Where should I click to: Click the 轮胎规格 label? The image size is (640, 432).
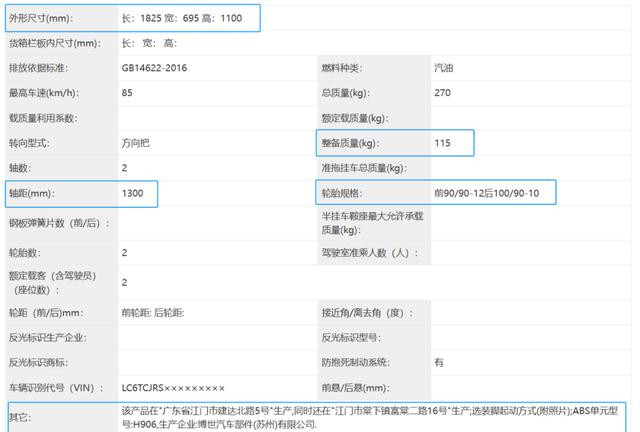tap(342, 193)
